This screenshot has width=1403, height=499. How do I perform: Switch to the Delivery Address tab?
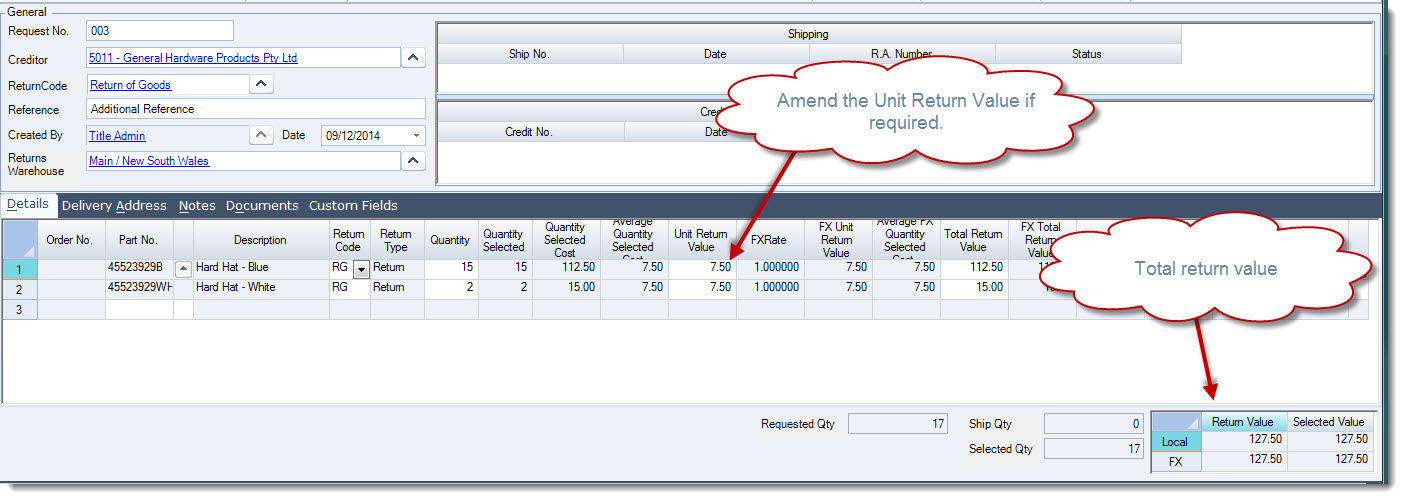tap(114, 205)
